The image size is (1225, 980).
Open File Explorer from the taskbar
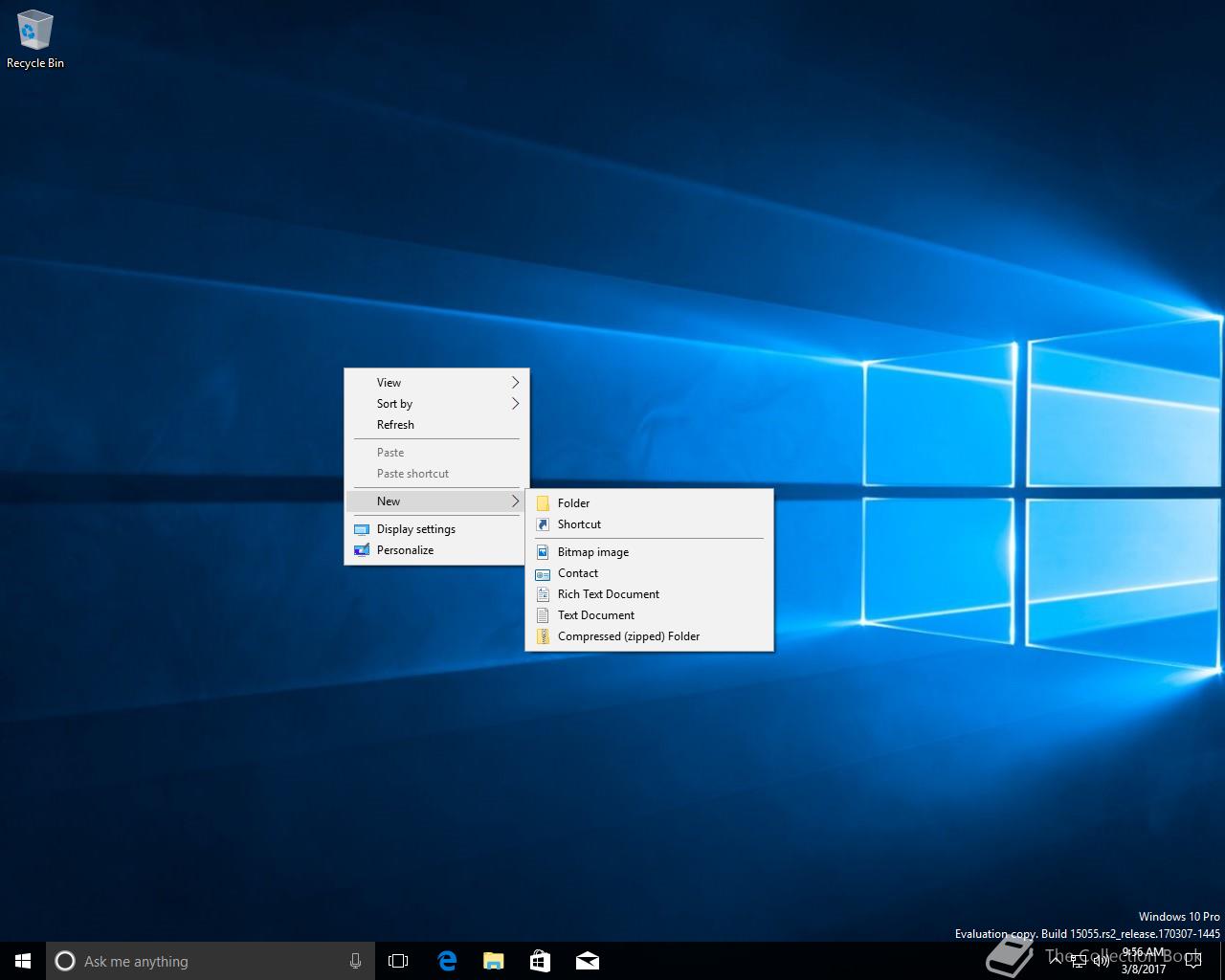pyautogui.click(x=493, y=961)
